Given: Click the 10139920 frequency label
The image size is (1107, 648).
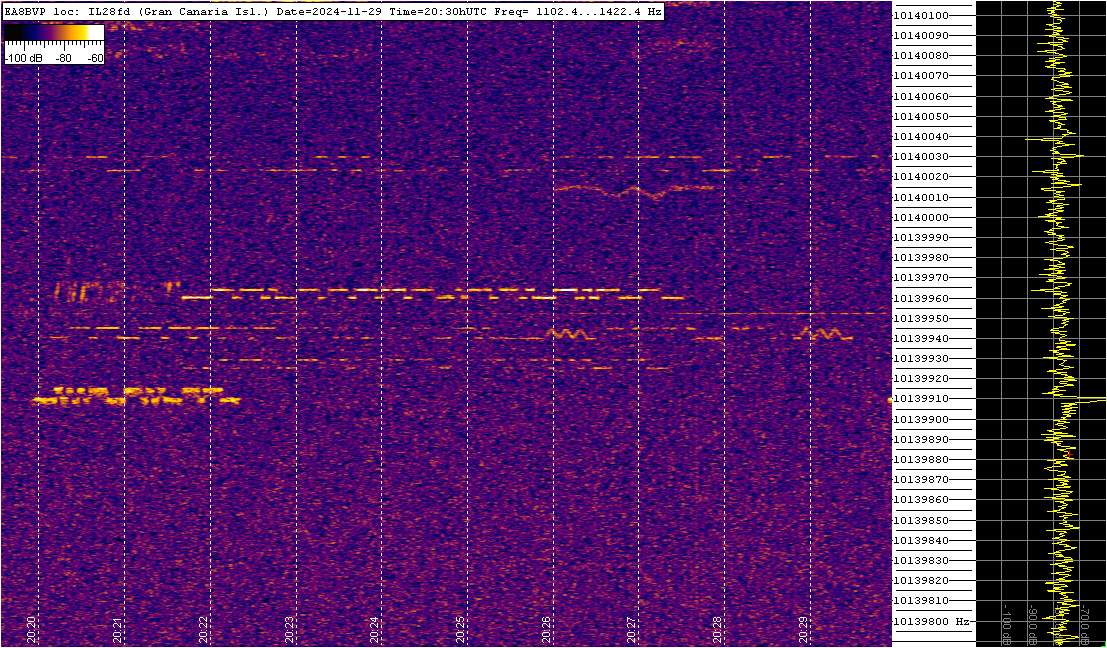Looking at the screenshot, I should (x=921, y=379).
